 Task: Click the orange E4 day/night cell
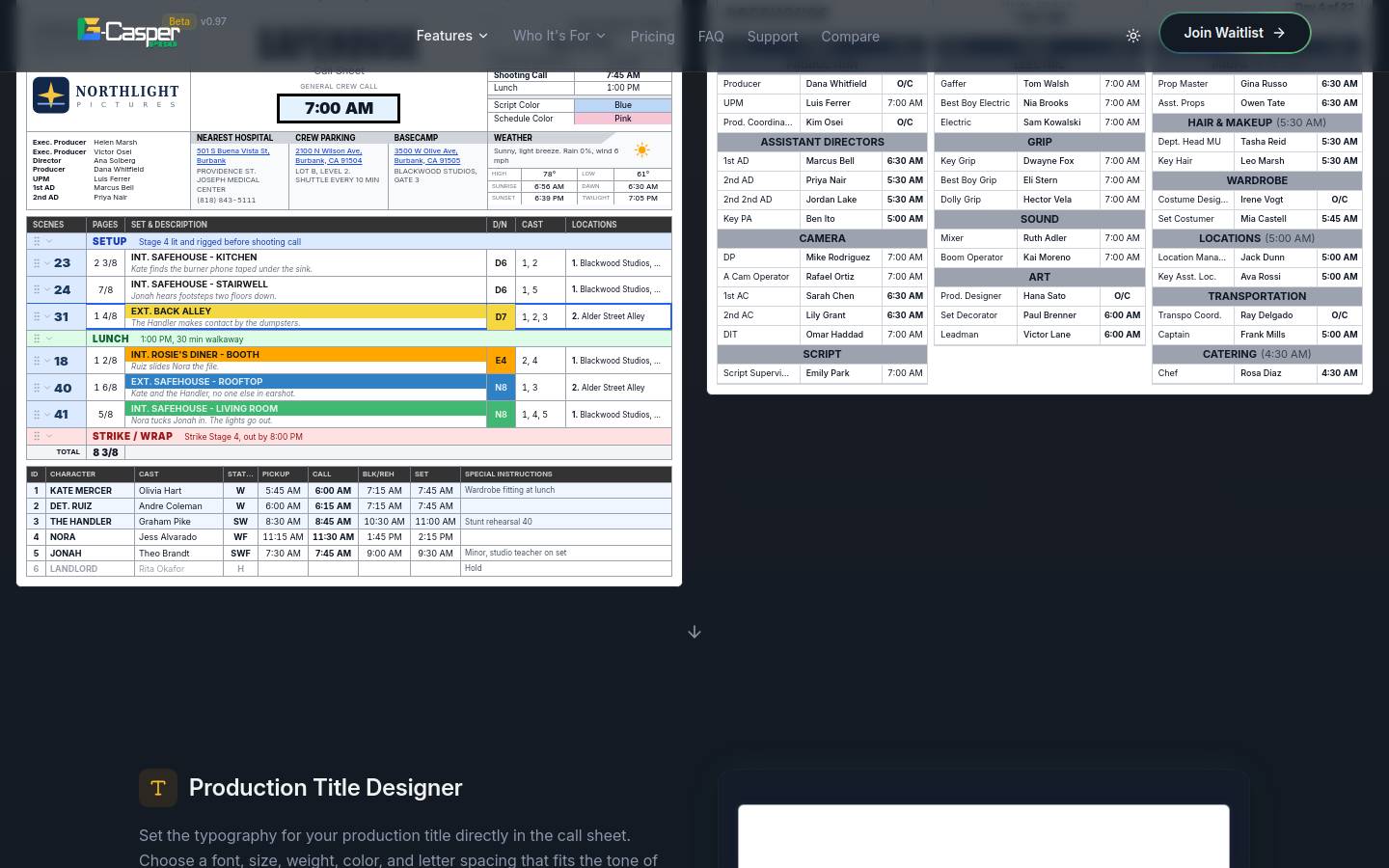(501, 361)
